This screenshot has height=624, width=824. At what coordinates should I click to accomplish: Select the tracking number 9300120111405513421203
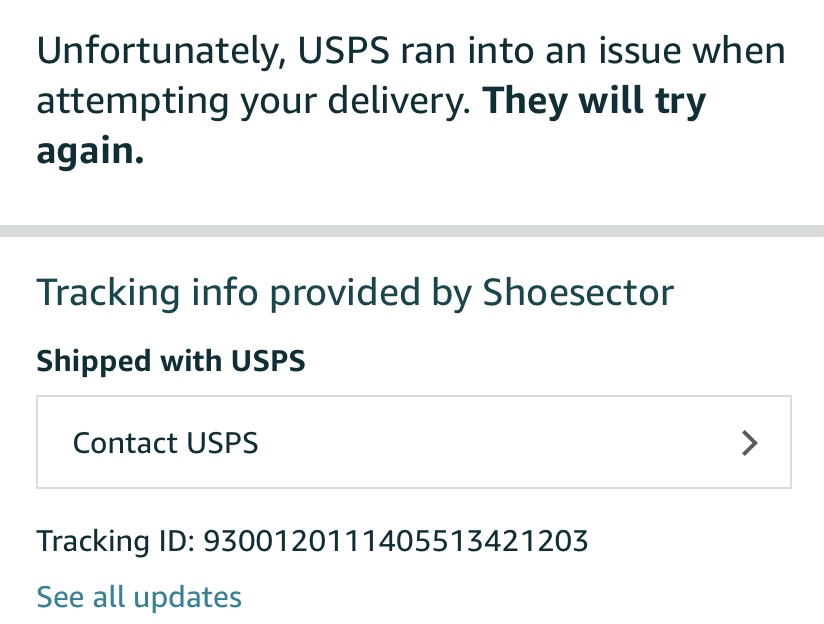point(395,542)
